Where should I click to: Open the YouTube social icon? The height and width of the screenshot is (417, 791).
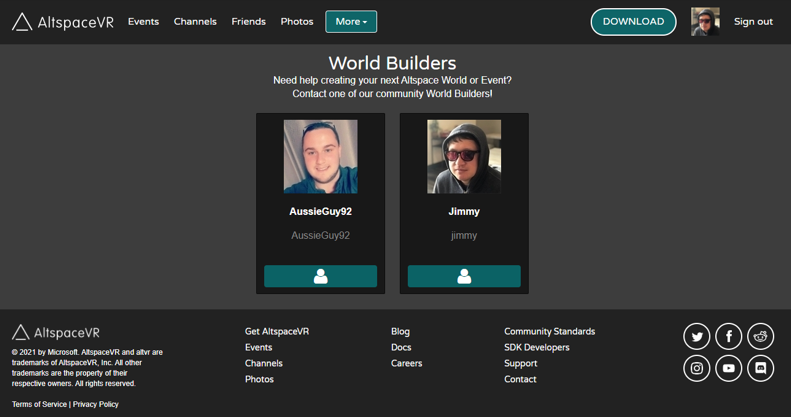(728, 368)
